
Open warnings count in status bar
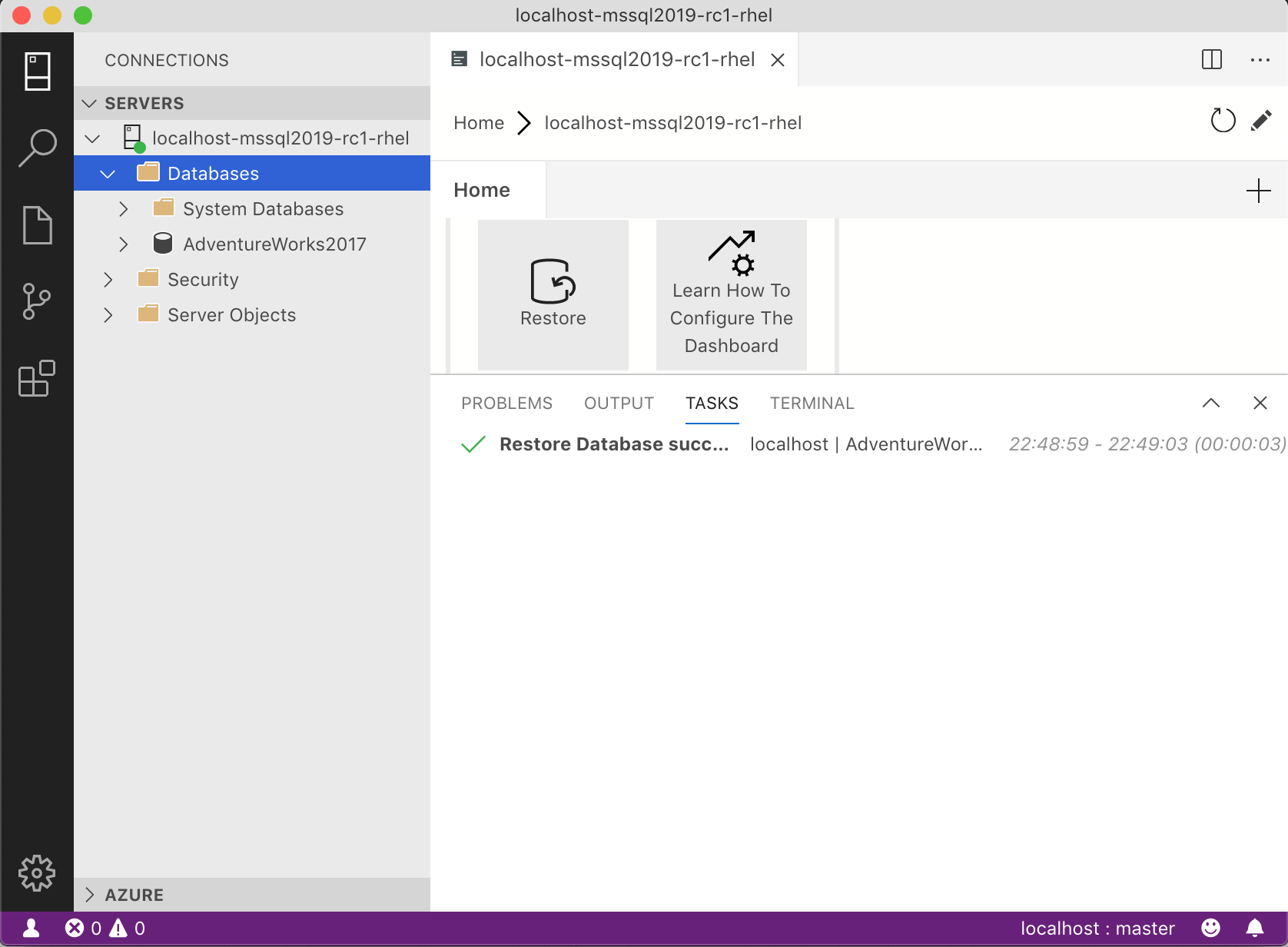[x=127, y=929]
